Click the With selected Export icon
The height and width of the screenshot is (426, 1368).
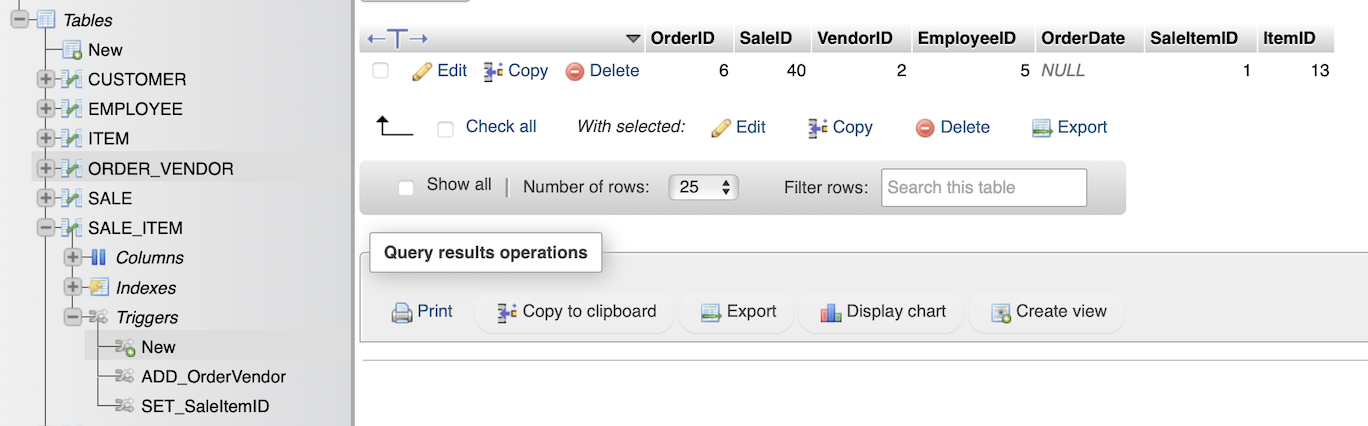tap(1042, 127)
